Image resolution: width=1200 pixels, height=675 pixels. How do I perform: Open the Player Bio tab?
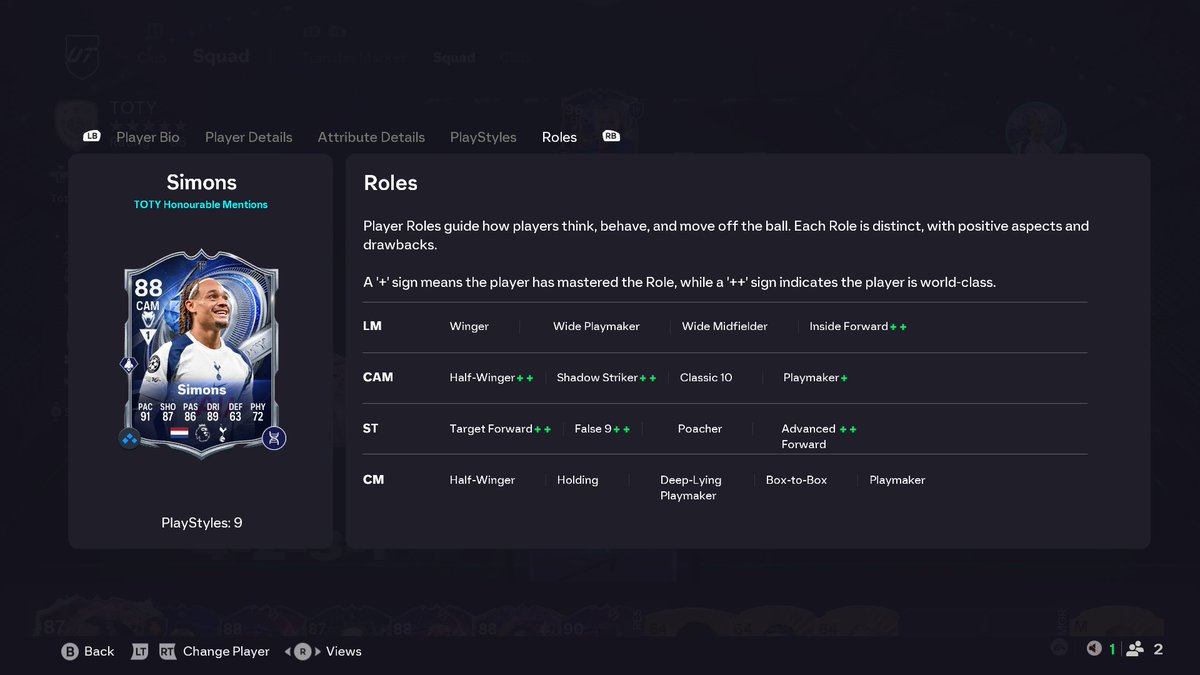tap(148, 137)
